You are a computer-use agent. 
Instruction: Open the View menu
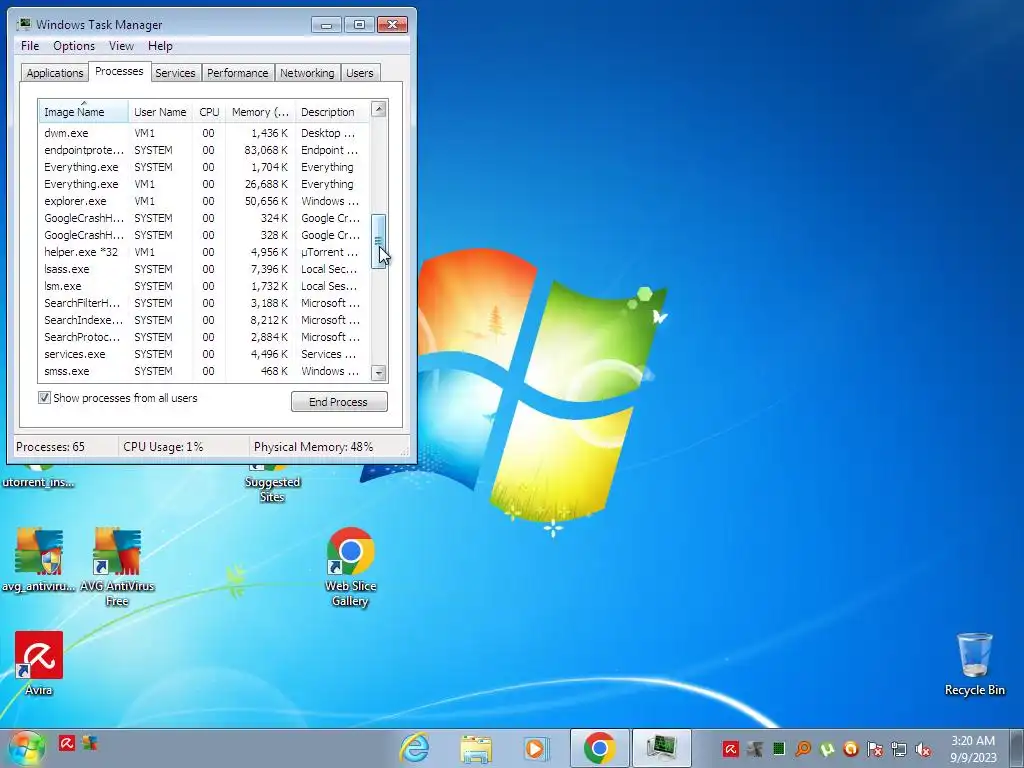(x=121, y=46)
